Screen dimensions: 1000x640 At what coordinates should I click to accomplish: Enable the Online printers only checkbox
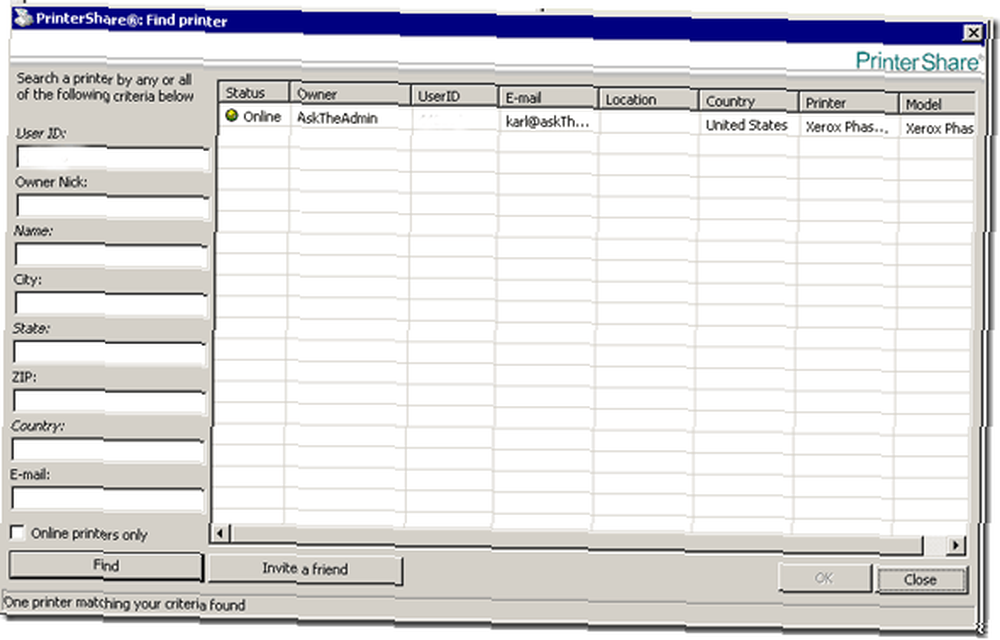click(17, 532)
